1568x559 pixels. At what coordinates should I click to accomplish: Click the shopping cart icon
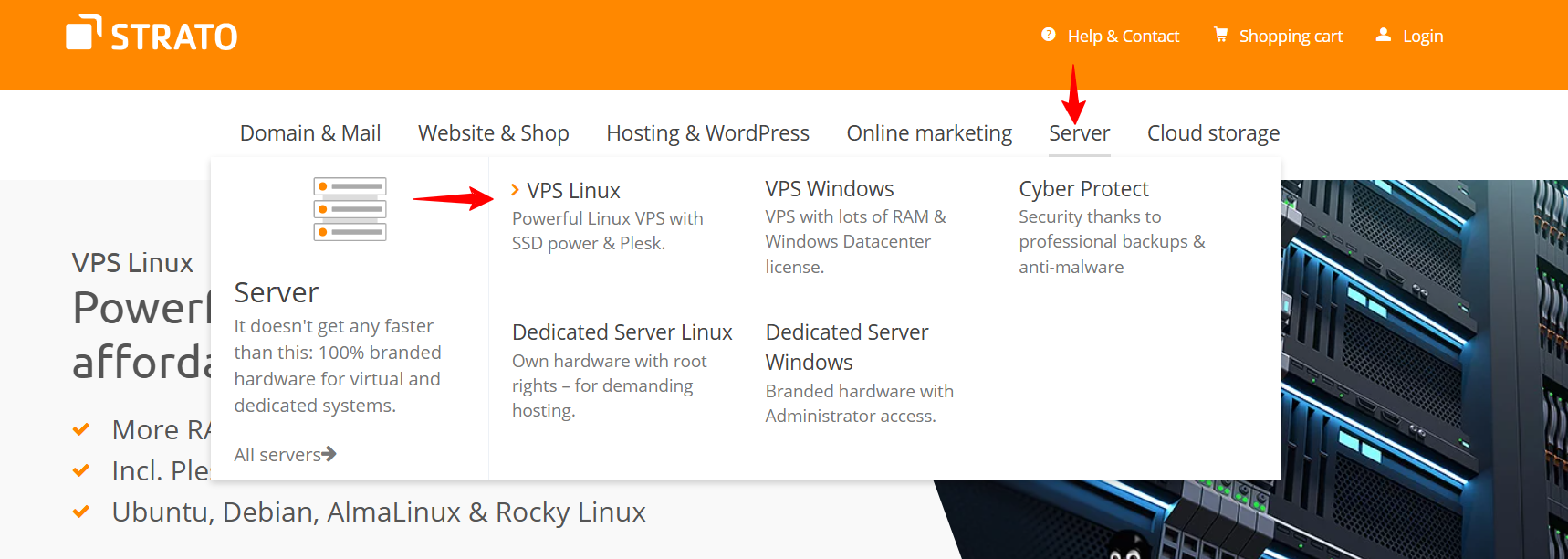tap(1220, 35)
